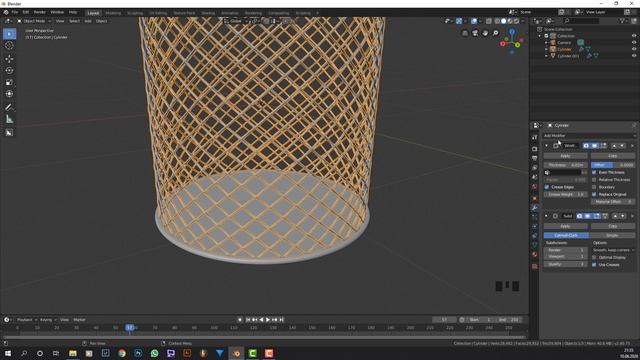Click the red X axis on navigation gizmo
This screenshot has width=640, height=360.
coord(503,44)
